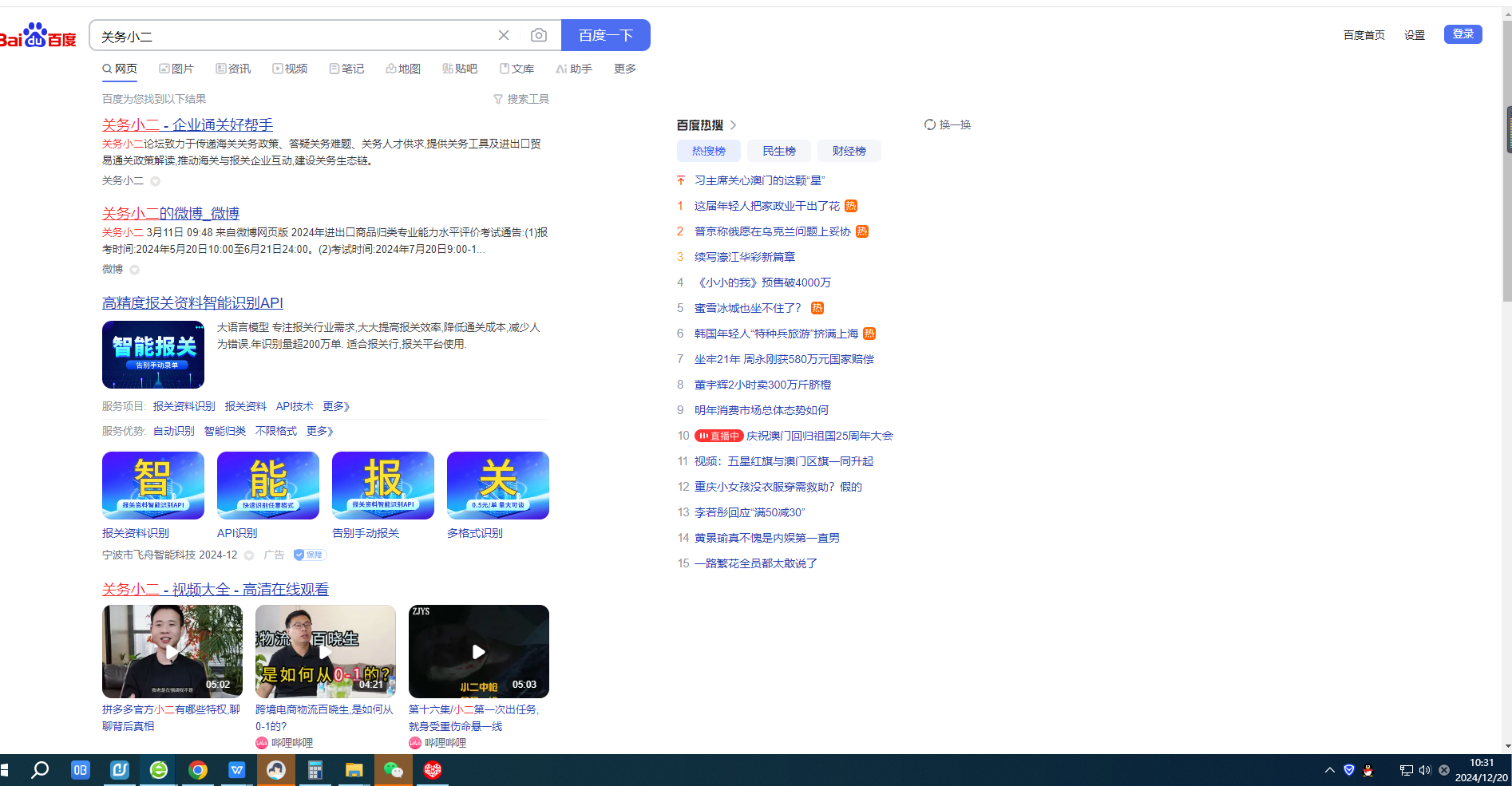Open the 搜索工具 filter options
The width and height of the screenshot is (1512, 786).
coord(521,99)
